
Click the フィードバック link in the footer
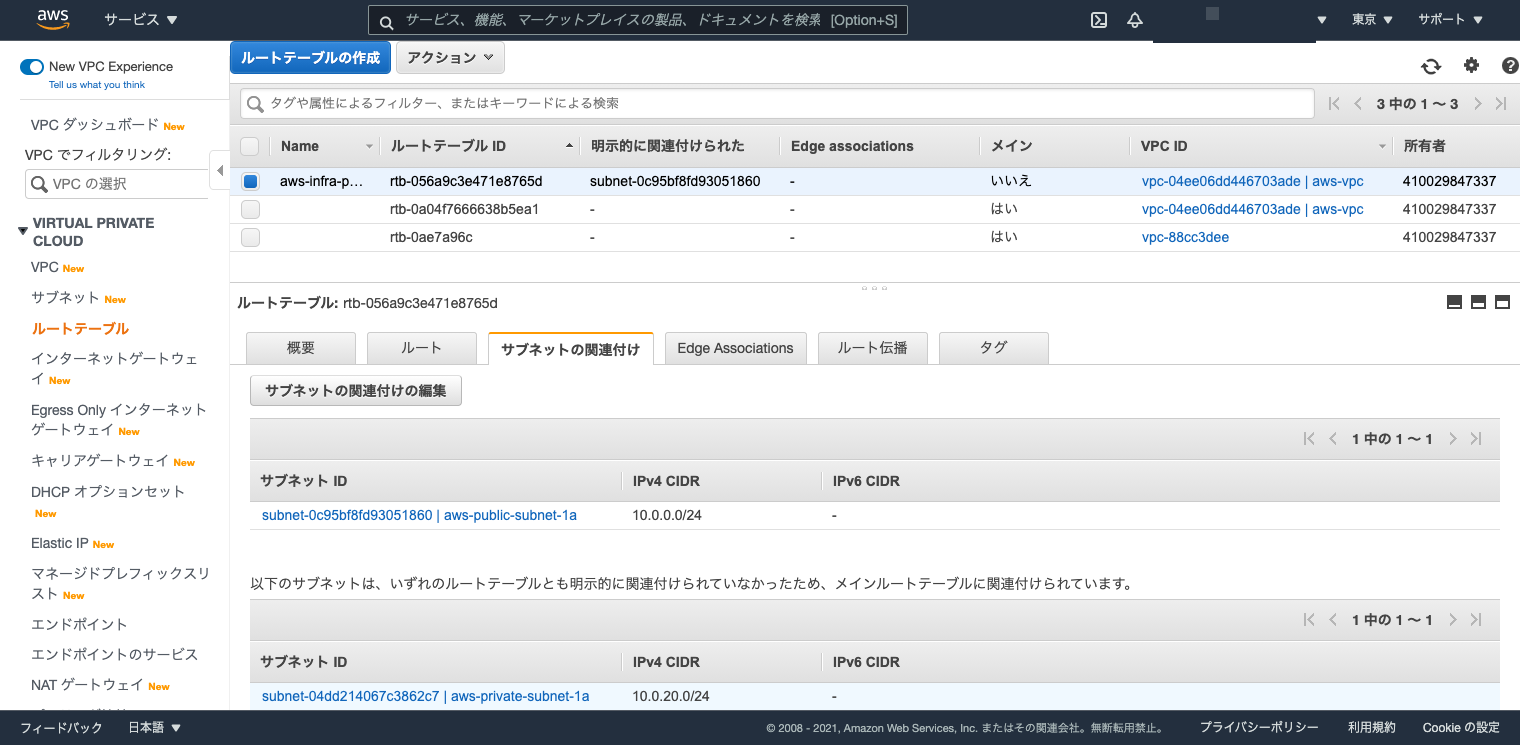(x=61, y=728)
